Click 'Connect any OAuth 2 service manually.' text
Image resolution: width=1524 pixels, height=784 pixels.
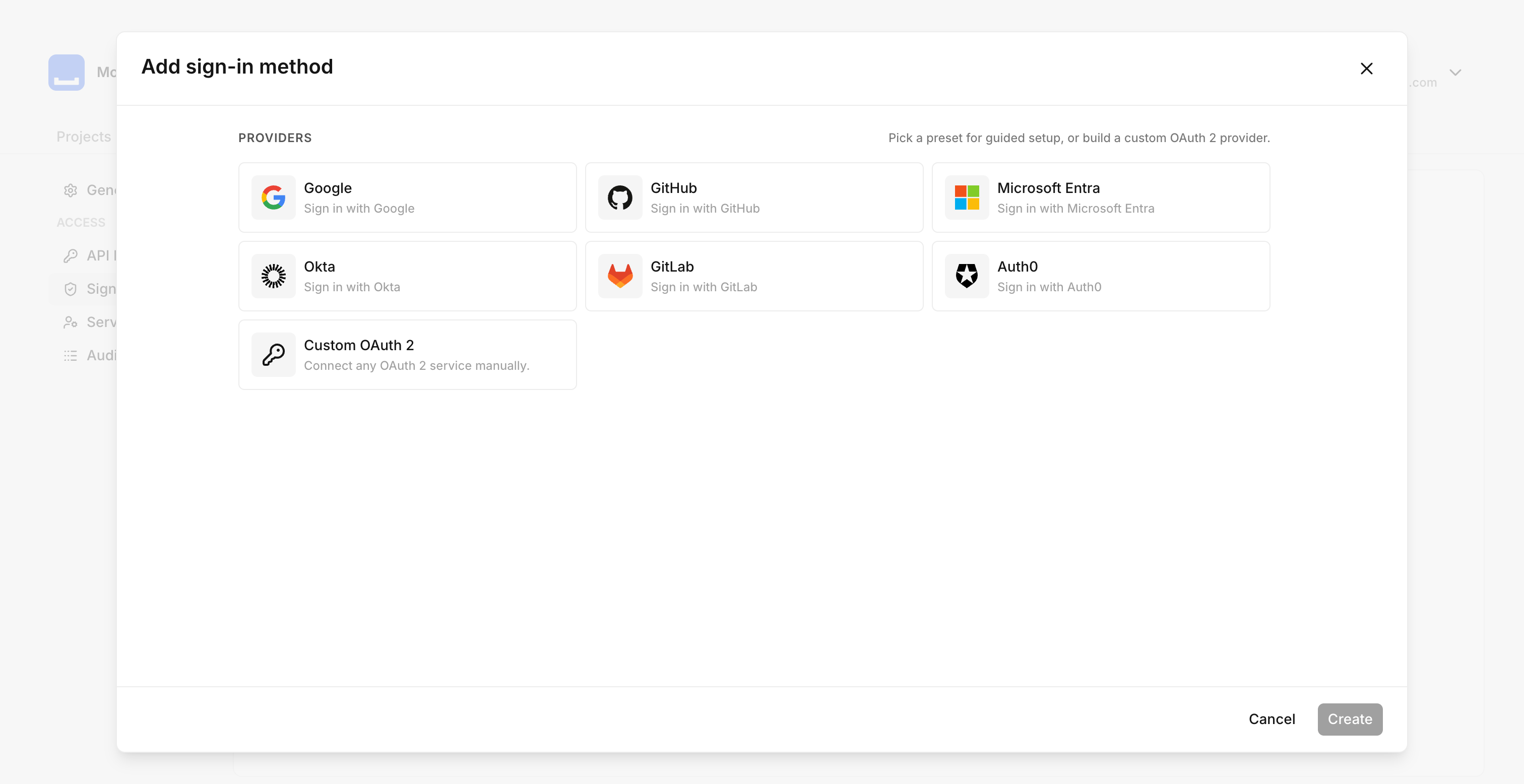pyautogui.click(x=416, y=366)
